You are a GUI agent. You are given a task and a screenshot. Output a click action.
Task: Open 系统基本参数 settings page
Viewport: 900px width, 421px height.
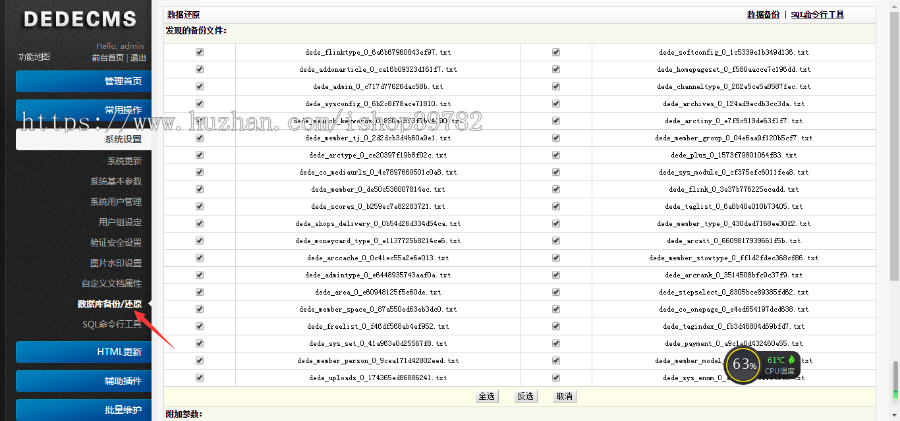115,181
